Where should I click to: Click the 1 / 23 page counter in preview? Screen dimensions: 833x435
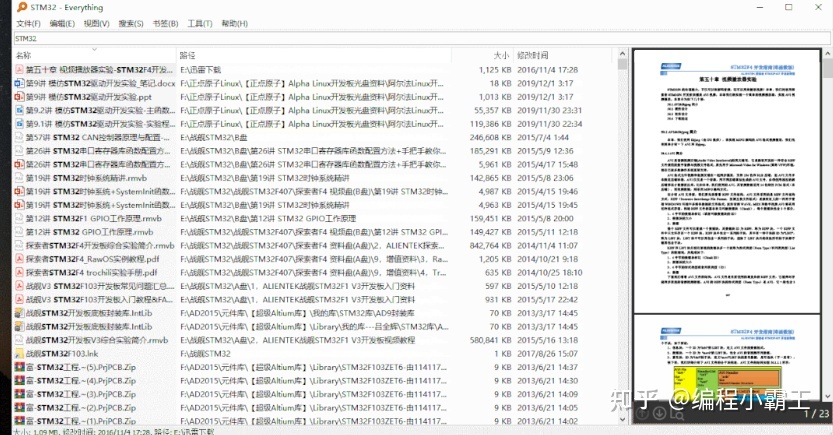(x=815, y=414)
